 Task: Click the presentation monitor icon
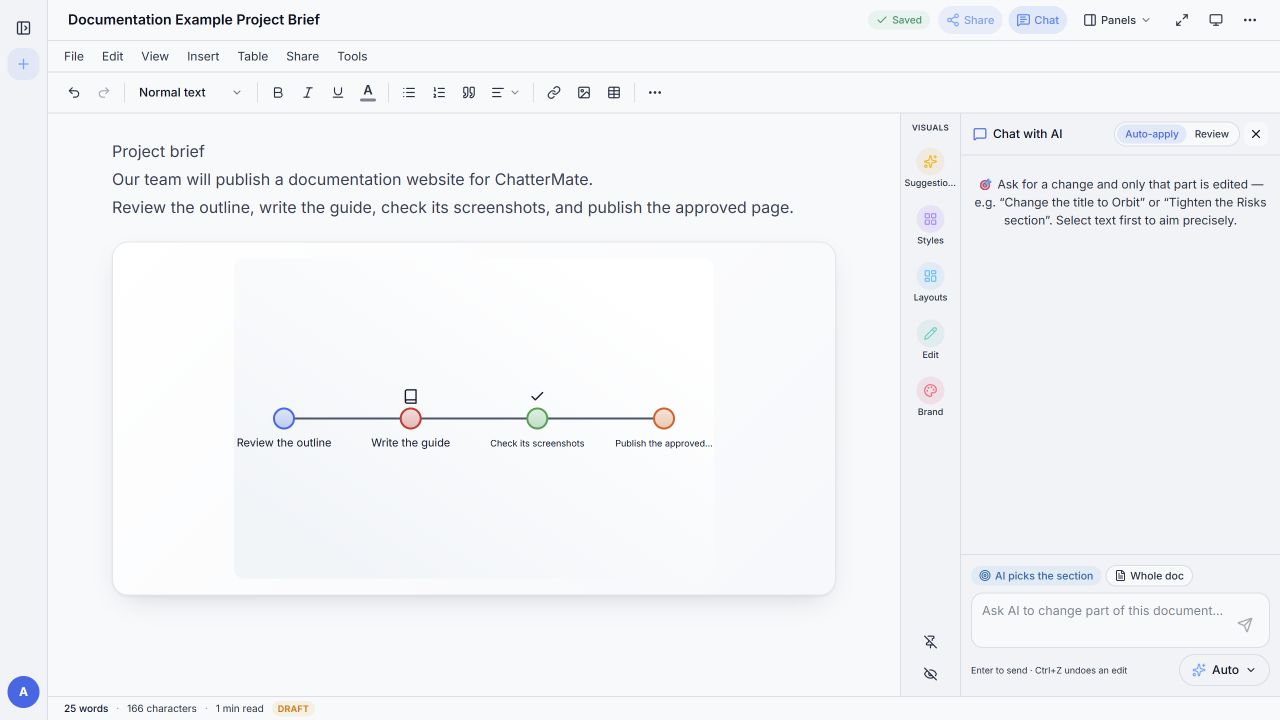(1216, 20)
